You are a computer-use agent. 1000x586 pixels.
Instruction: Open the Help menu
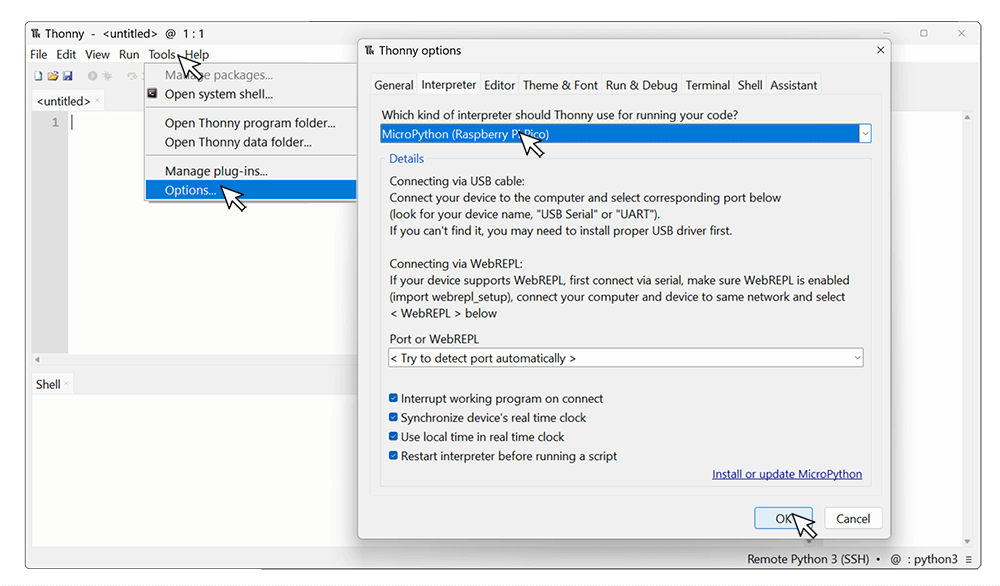[x=198, y=54]
